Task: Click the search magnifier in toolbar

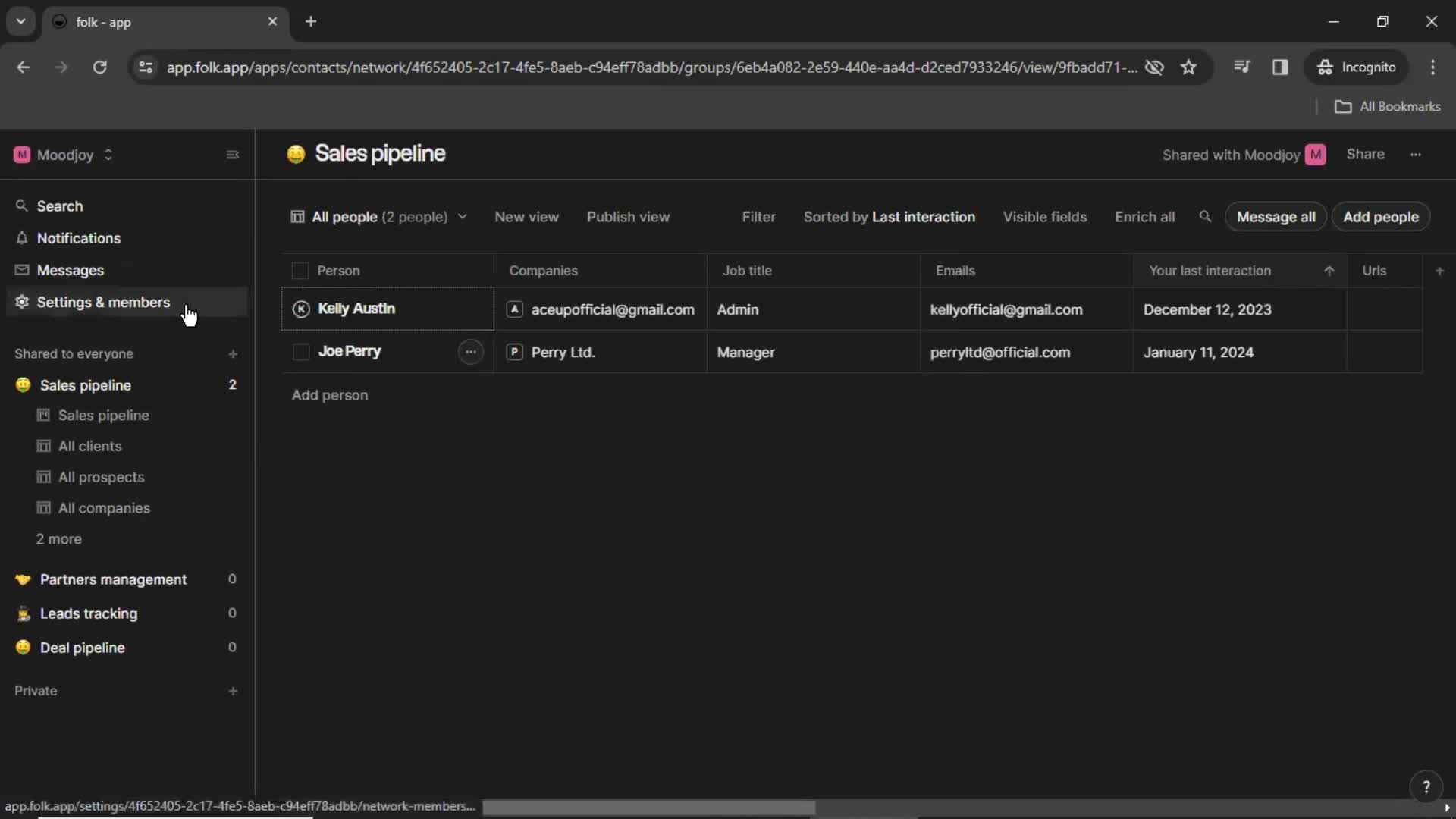Action: (1204, 216)
